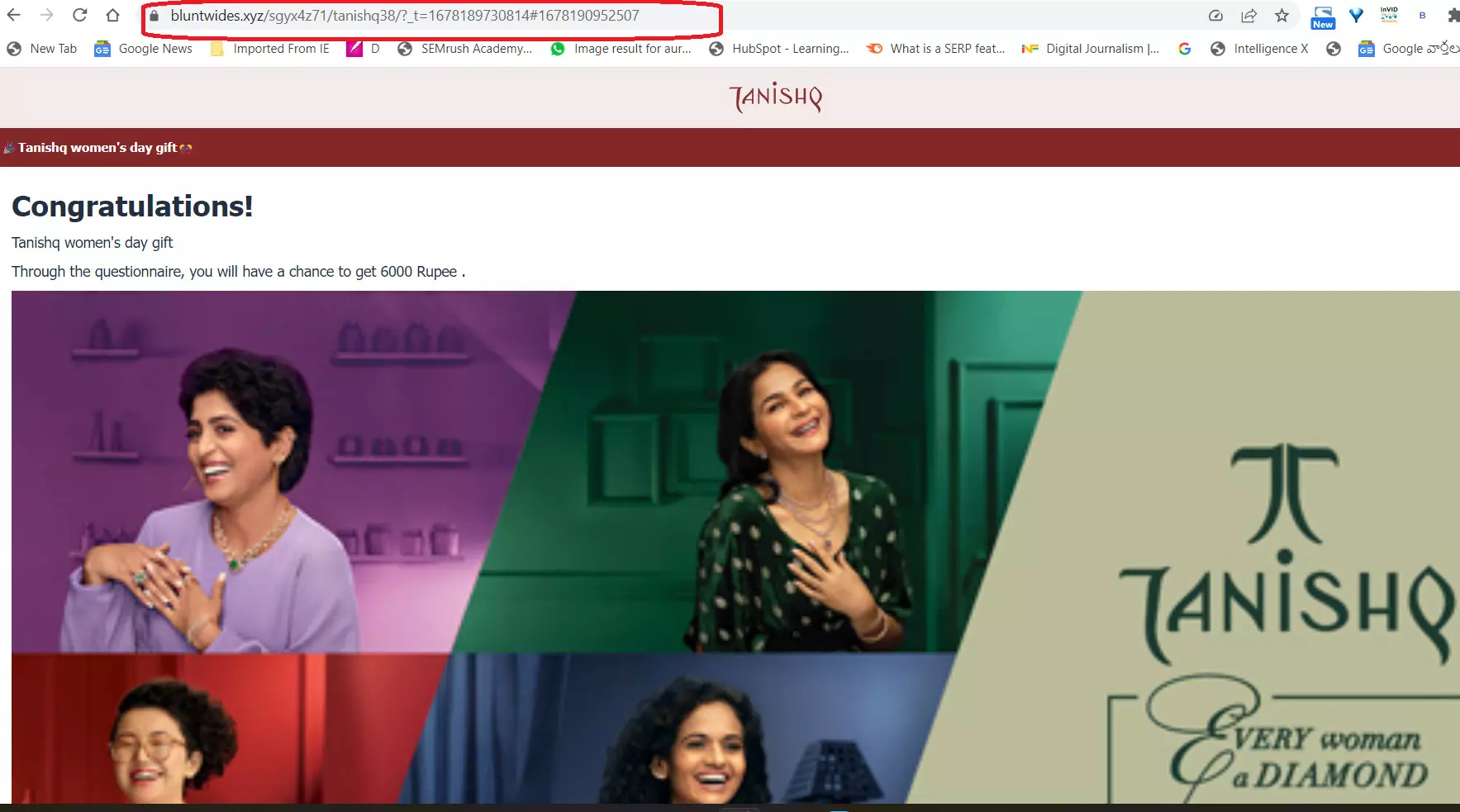The height and width of the screenshot is (812, 1460).
Task: Open the Intelligence X bookmark
Action: coord(1259,49)
